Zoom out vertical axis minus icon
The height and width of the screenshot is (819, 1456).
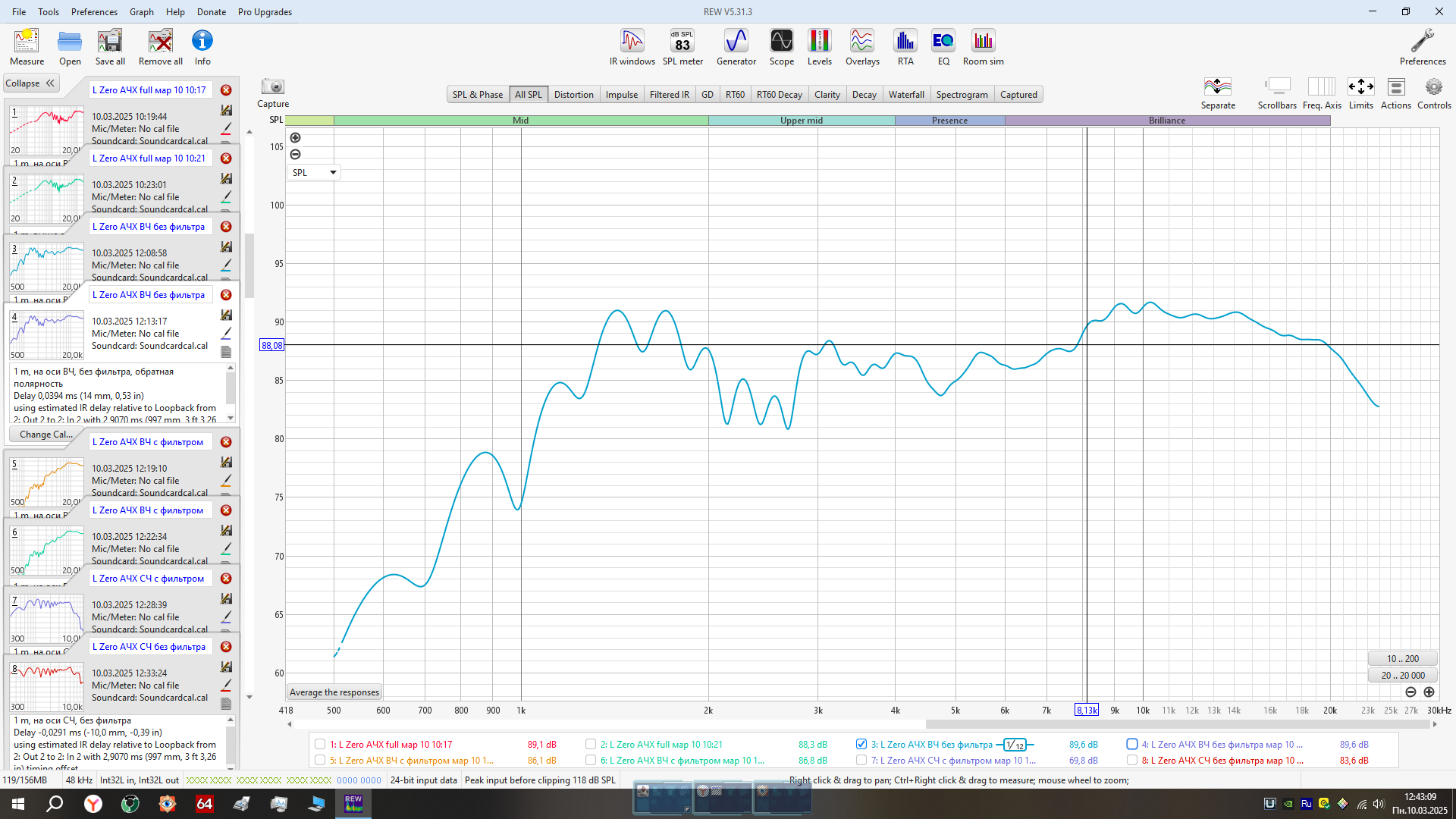pyautogui.click(x=296, y=154)
